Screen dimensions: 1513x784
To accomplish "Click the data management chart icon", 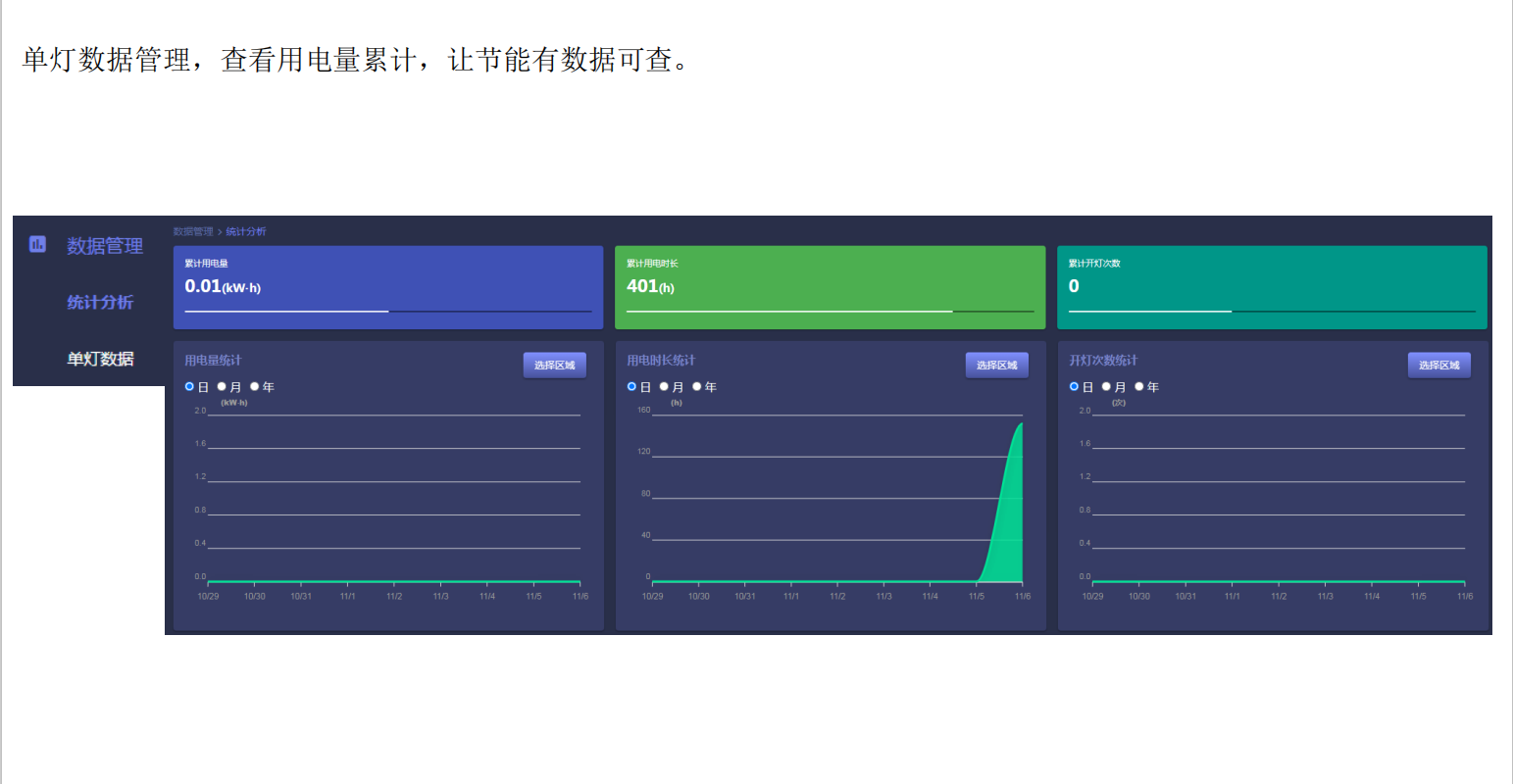I will [37, 244].
